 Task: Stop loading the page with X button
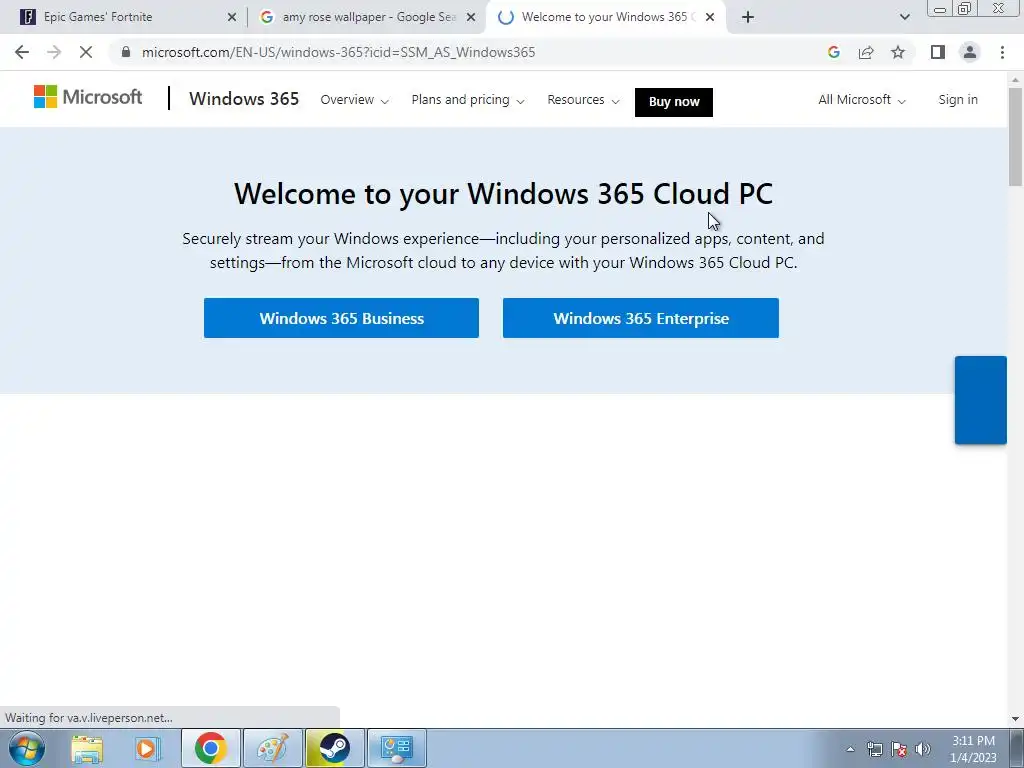click(x=86, y=52)
